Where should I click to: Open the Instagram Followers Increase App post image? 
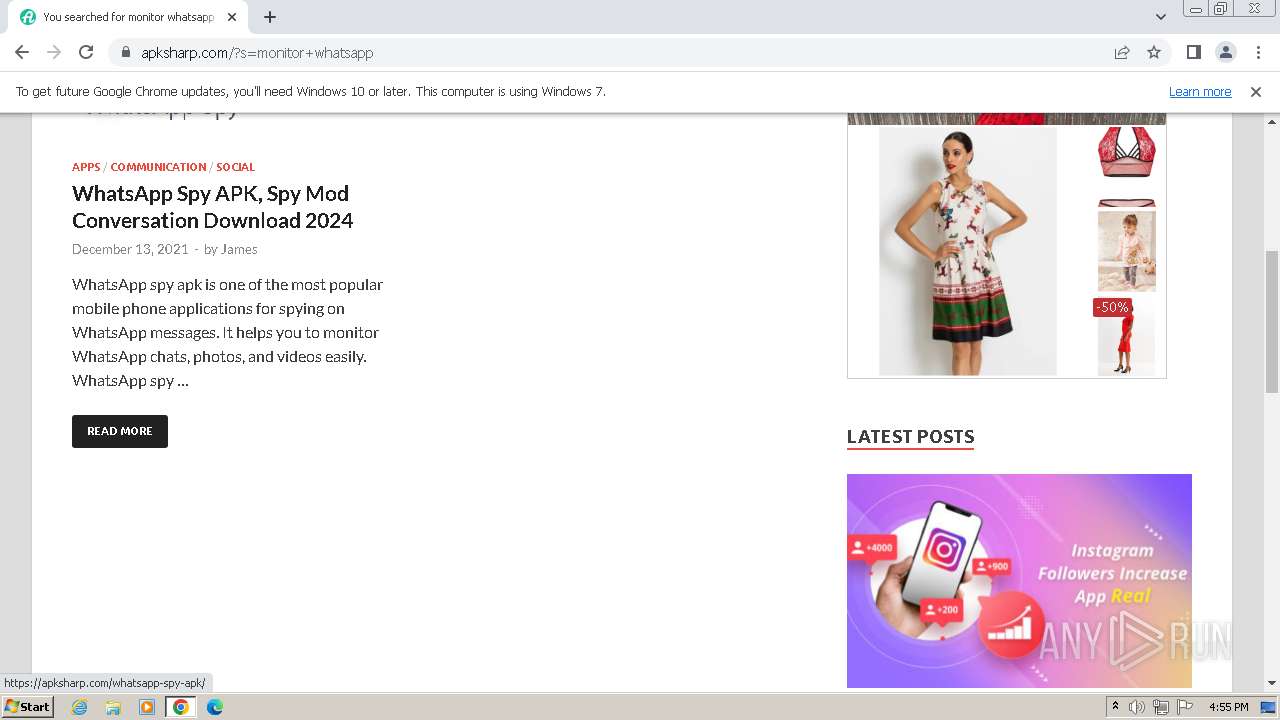1019,581
